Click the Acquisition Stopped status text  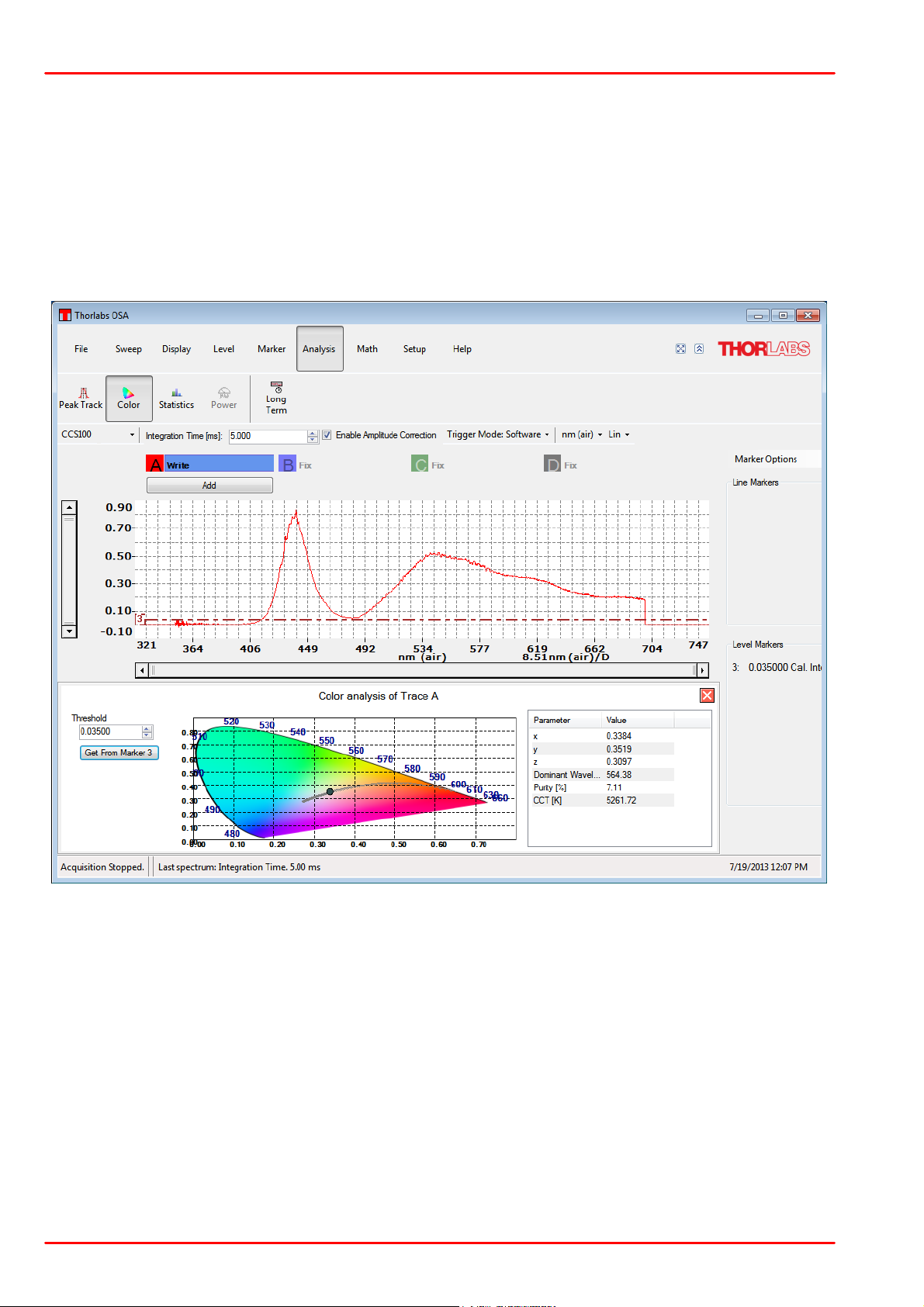click(x=102, y=867)
